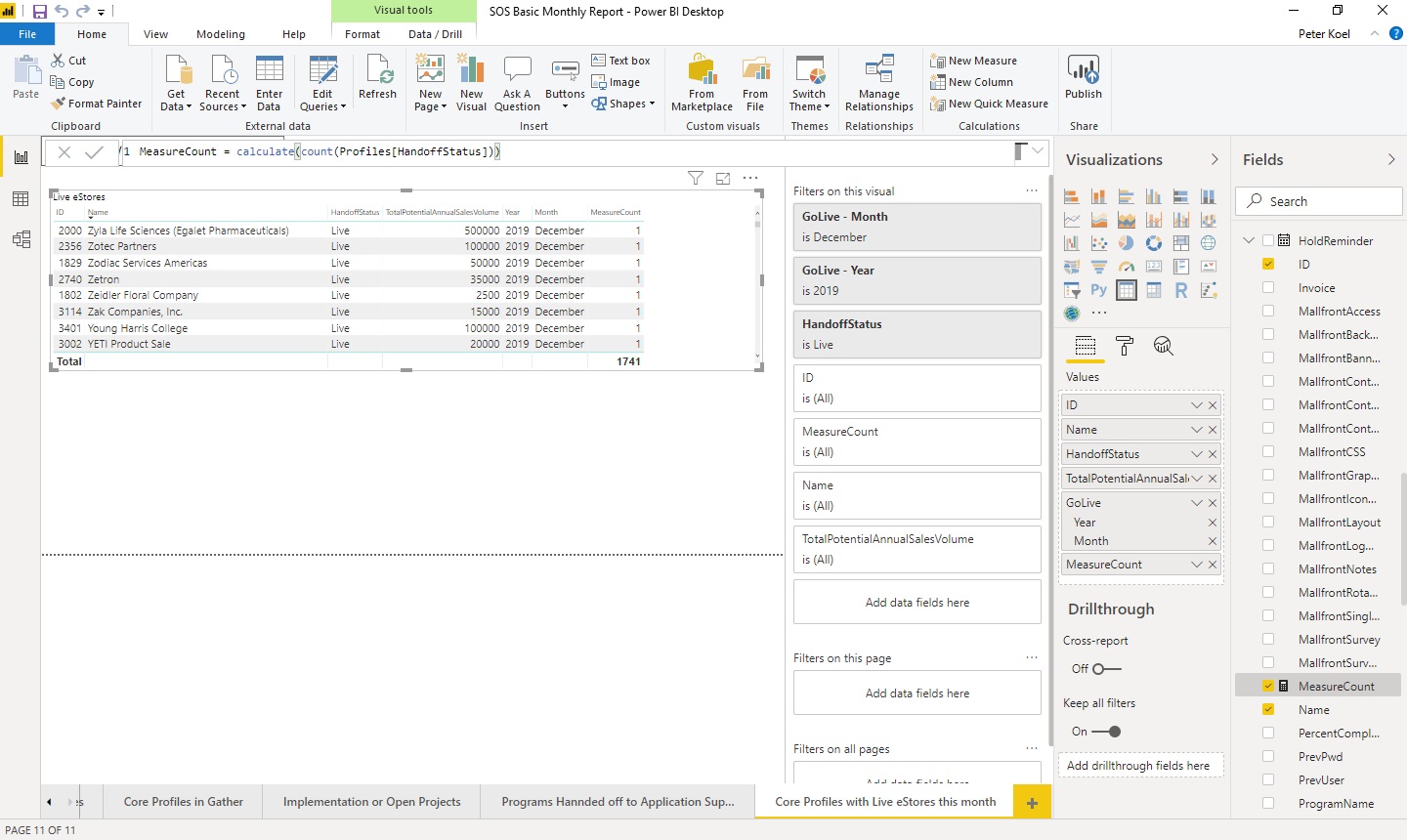The image size is (1407, 840).
Task: Toggle Cross-report drillthrough switch
Action: click(1106, 669)
